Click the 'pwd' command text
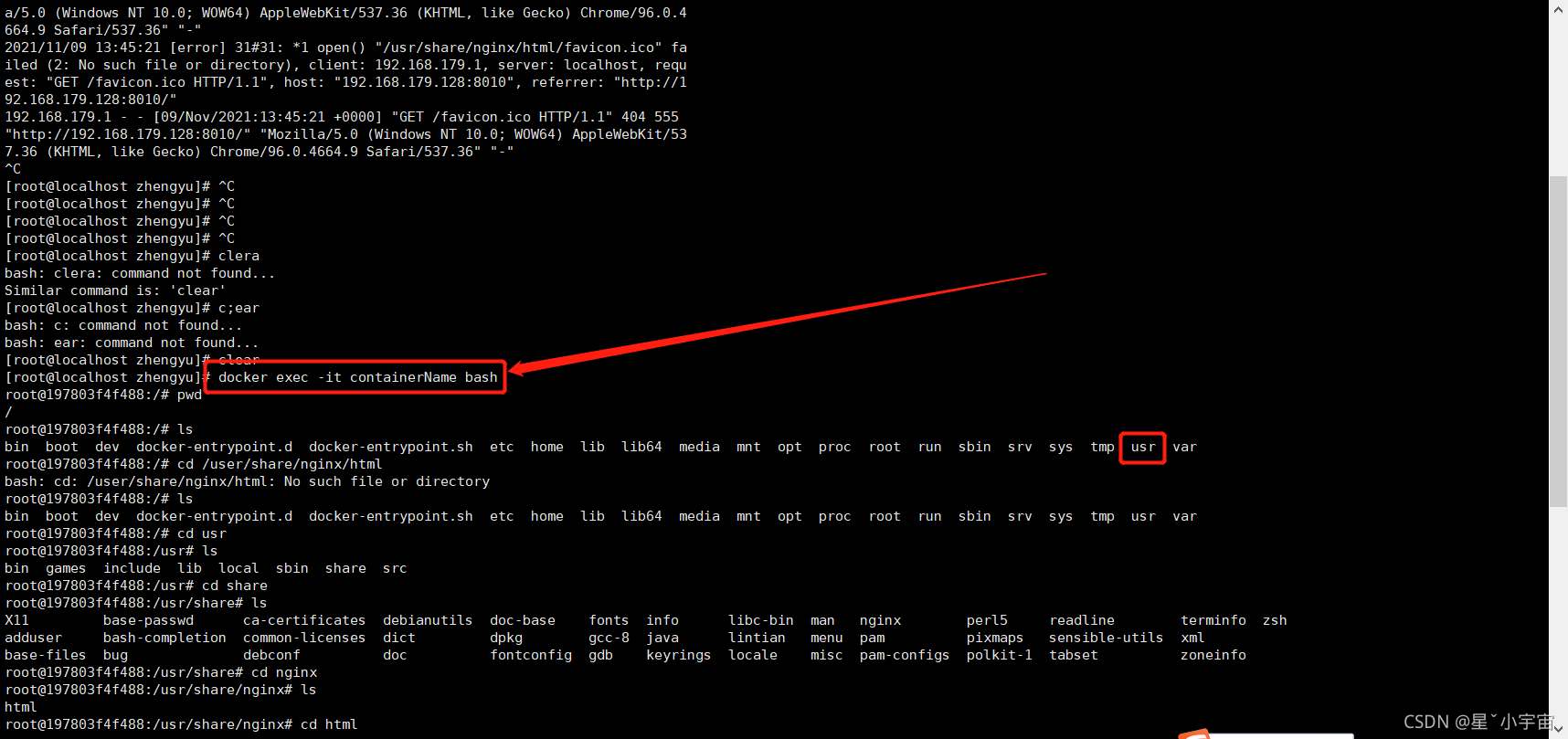The image size is (1568, 739). (189, 395)
